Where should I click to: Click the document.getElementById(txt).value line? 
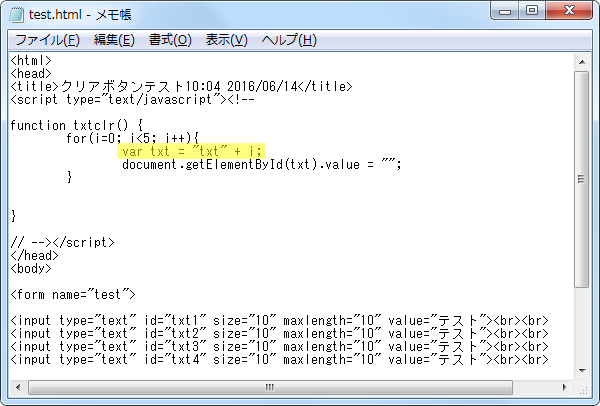(x=262, y=165)
